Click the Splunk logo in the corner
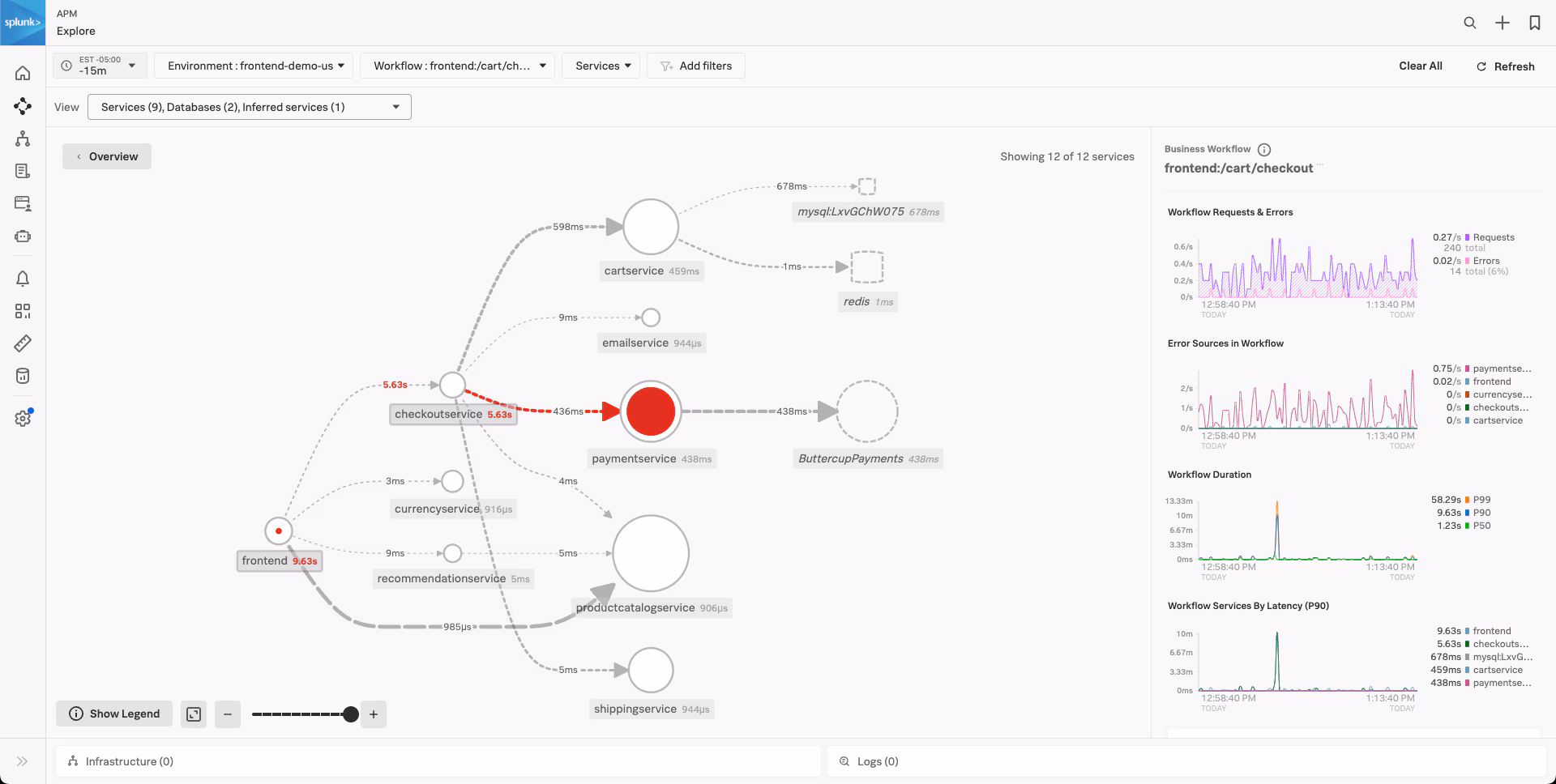The height and width of the screenshot is (784, 1556). (x=23, y=23)
